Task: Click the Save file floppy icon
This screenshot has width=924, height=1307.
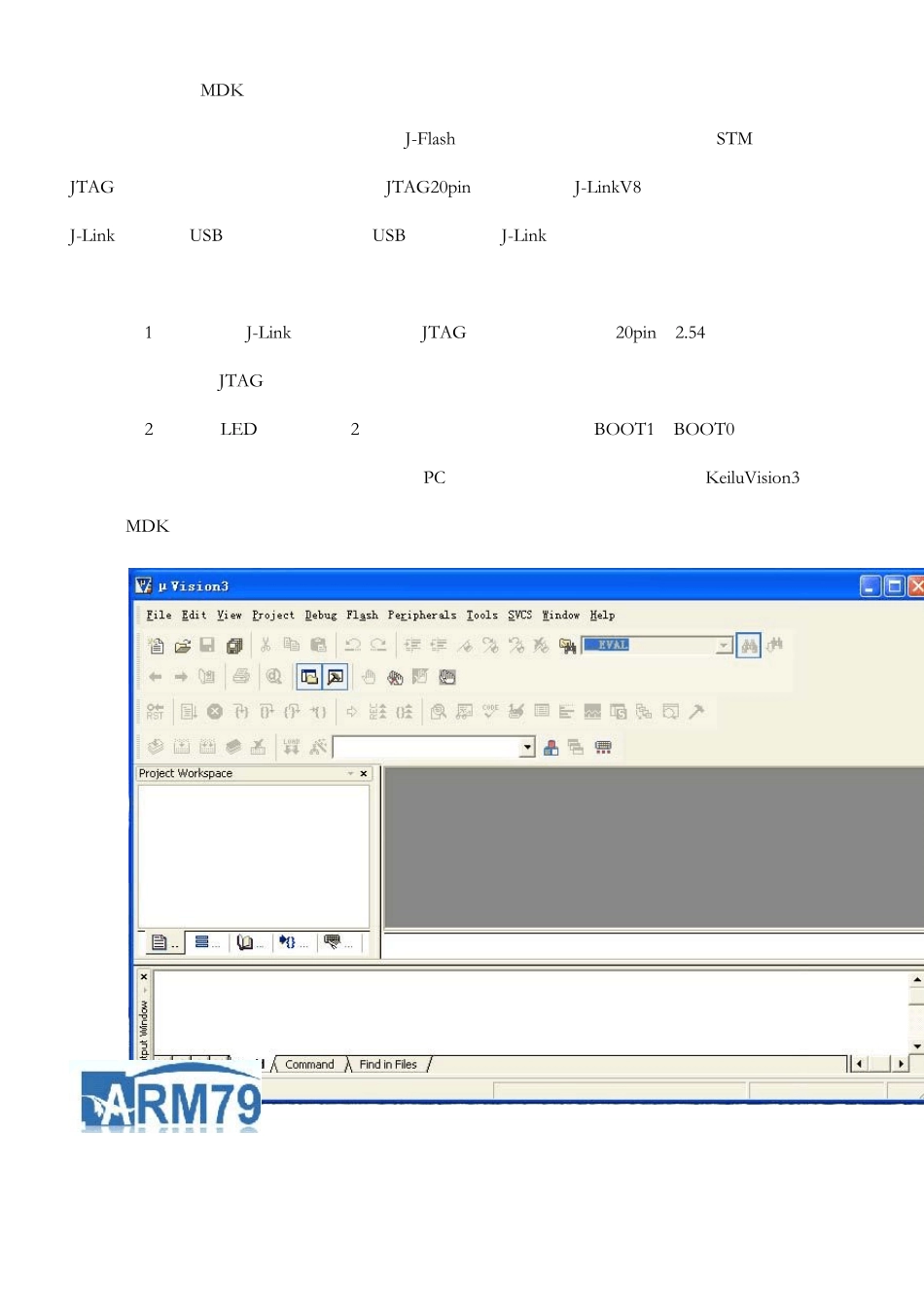Action: [x=207, y=645]
